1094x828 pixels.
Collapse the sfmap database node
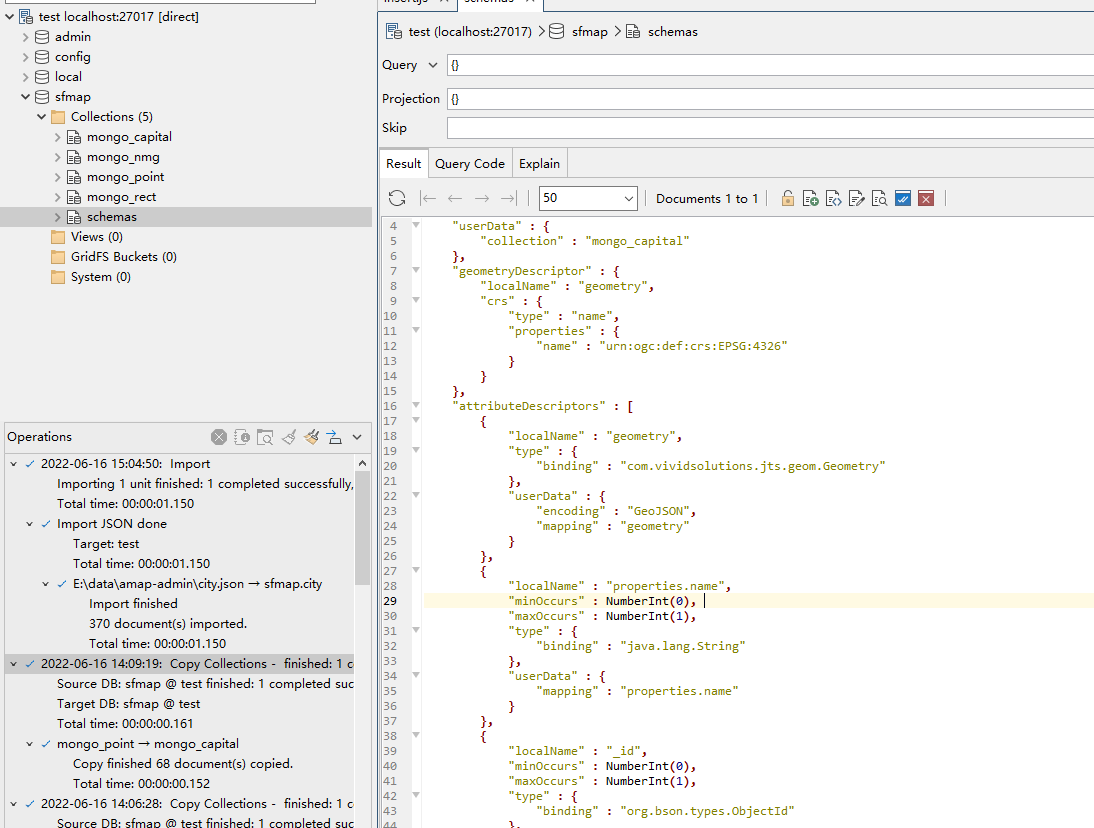tap(25, 96)
